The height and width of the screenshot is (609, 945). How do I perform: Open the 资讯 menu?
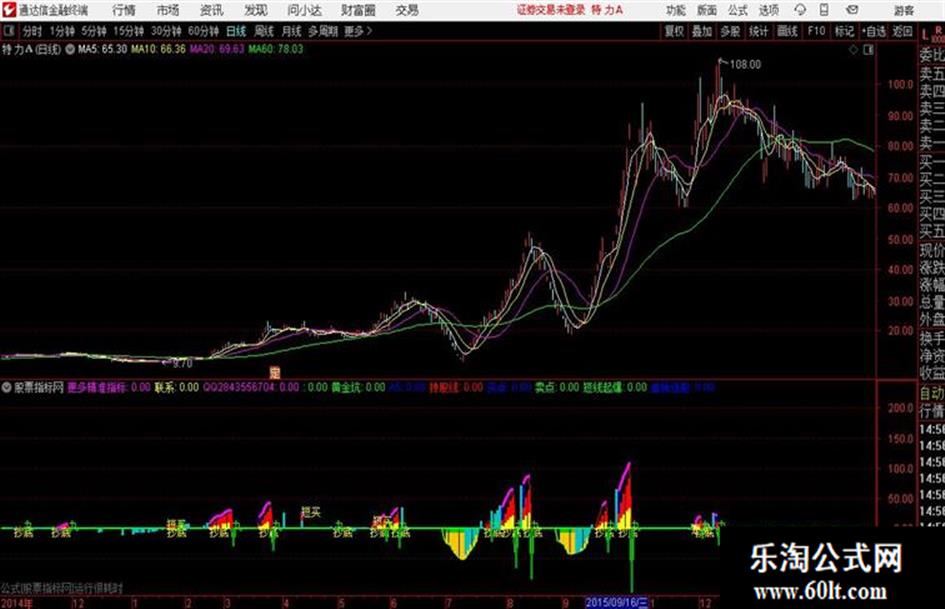(211, 10)
